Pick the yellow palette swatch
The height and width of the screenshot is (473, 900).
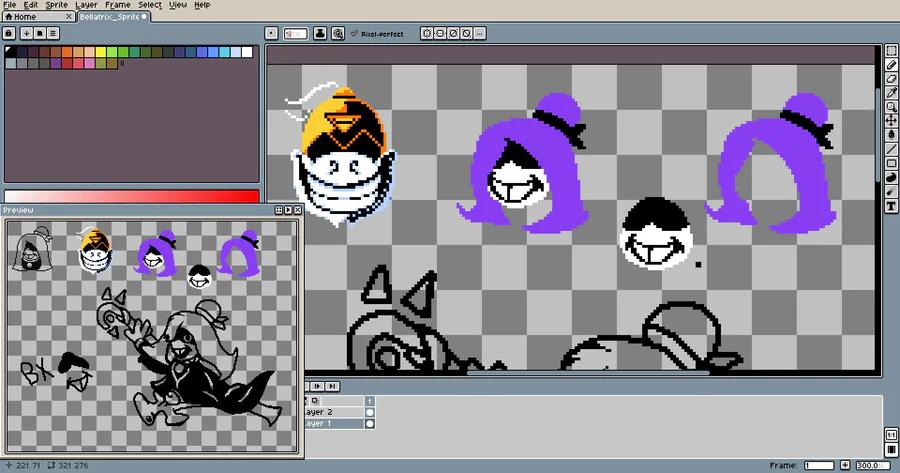pos(101,52)
